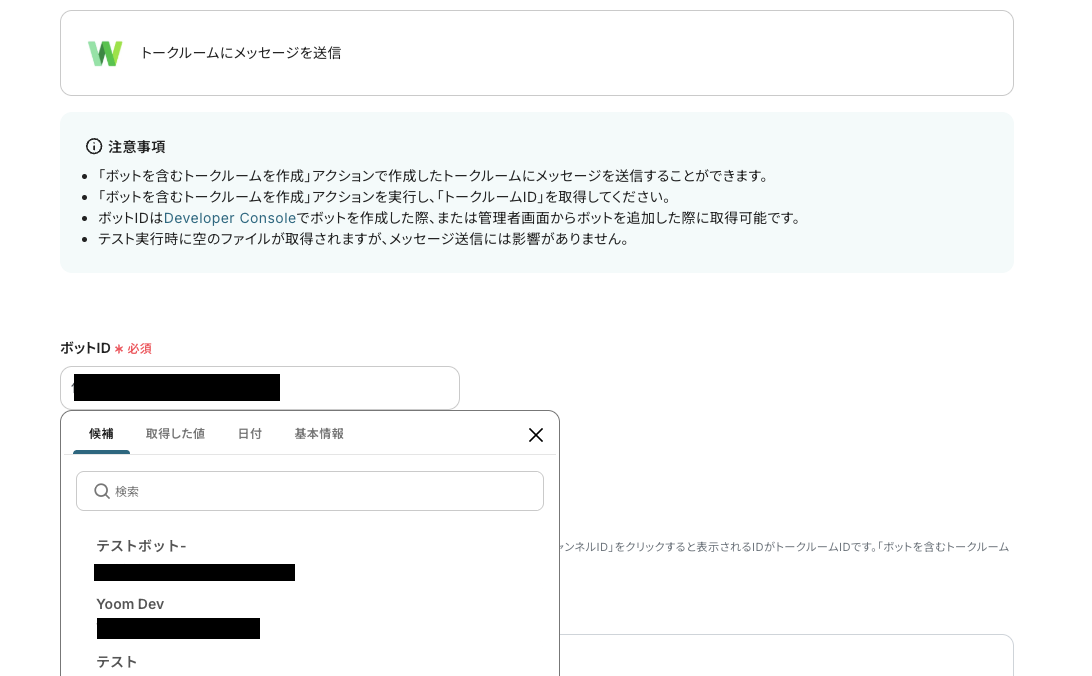The image size is (1092, 676).
Task: Click the info icon beside 注意事項
Action: tap(94, 146)
